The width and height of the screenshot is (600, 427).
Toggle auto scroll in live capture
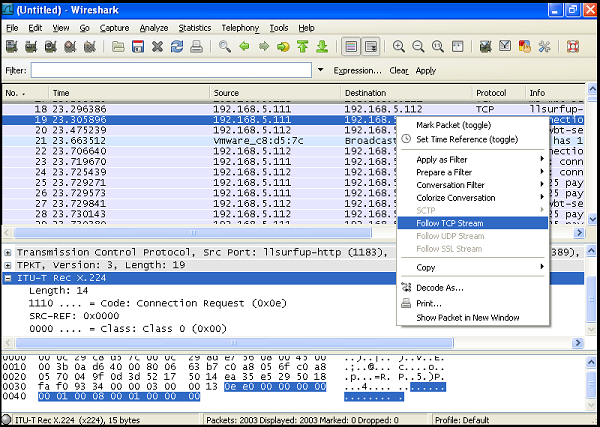[x=370, y=47]
